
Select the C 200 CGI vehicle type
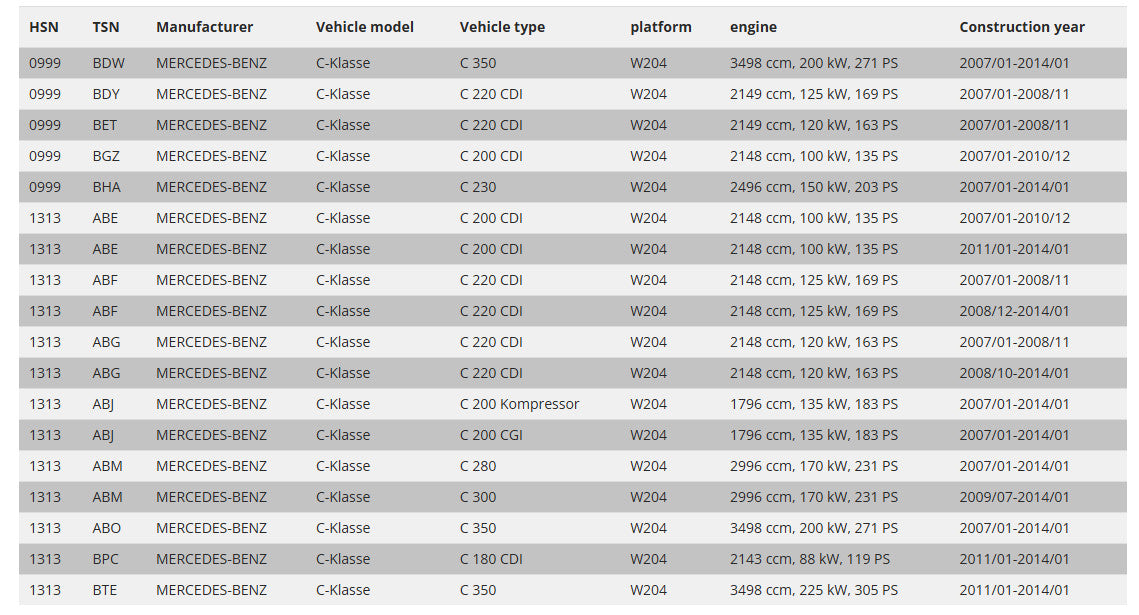(494, 435)
